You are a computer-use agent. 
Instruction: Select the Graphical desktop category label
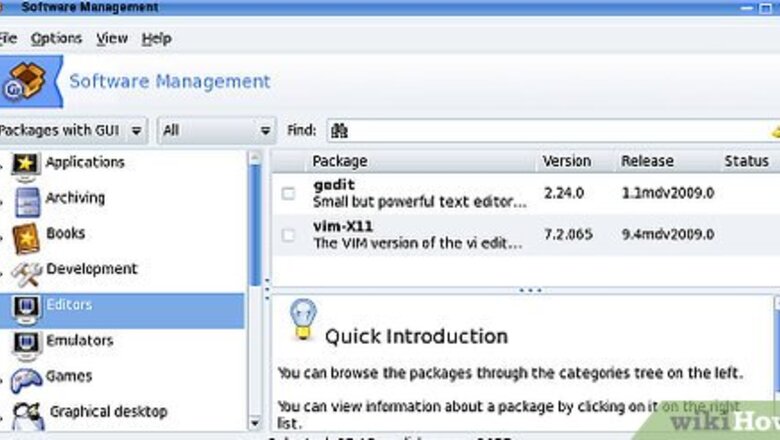click(108, 412)
